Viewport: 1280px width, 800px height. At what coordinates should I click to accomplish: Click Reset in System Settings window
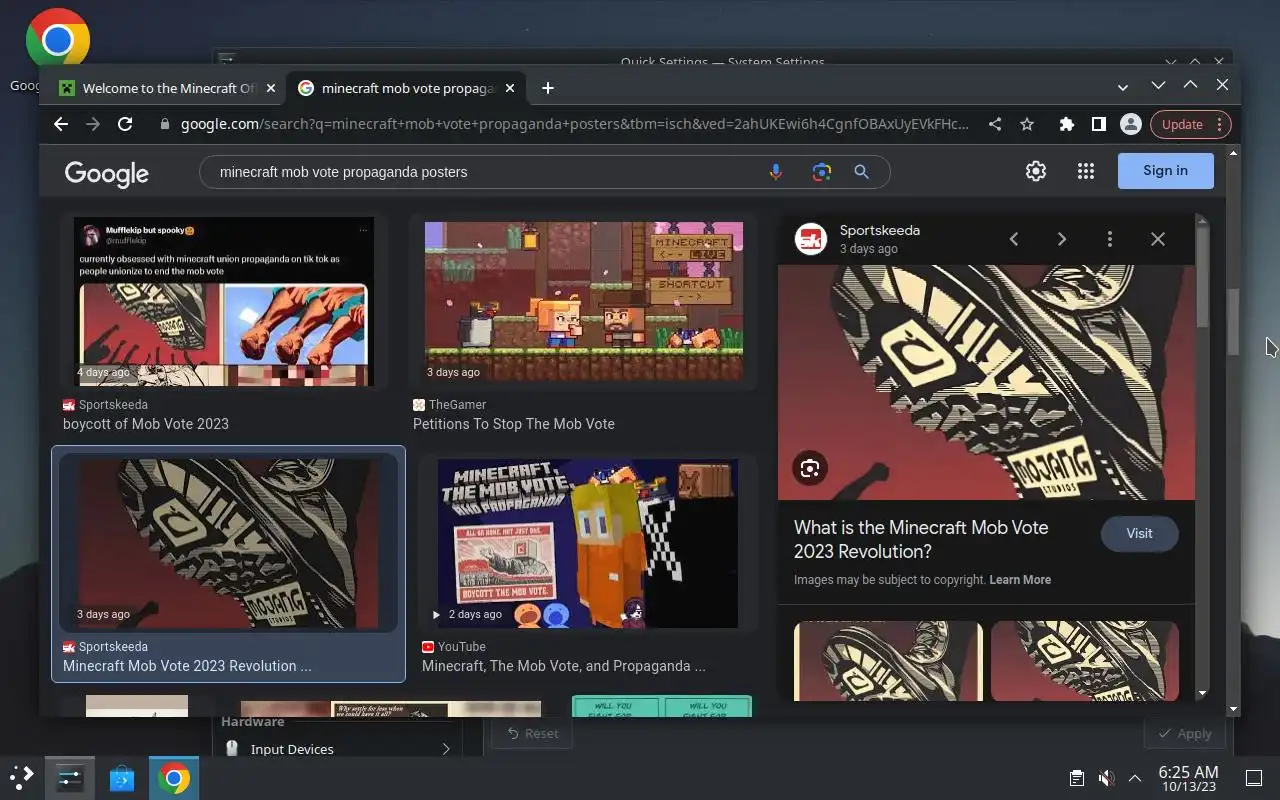click(x=532, y=733)
